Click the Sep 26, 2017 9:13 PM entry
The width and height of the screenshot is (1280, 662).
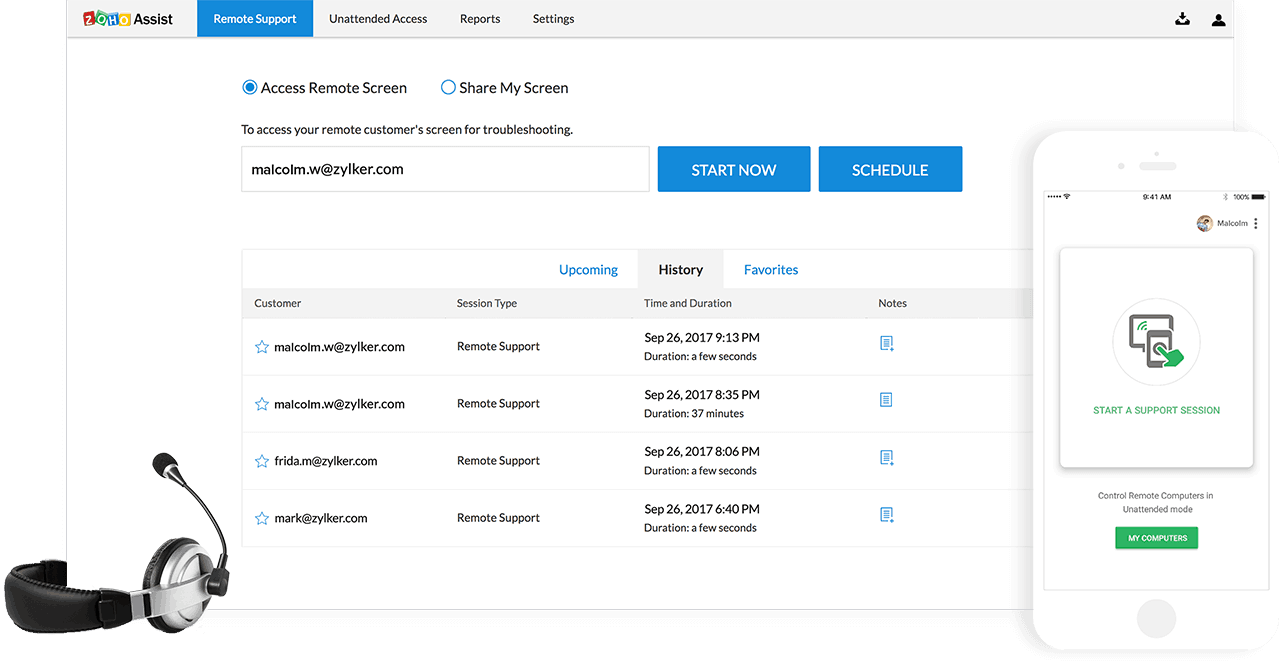[x=702, y=338]
